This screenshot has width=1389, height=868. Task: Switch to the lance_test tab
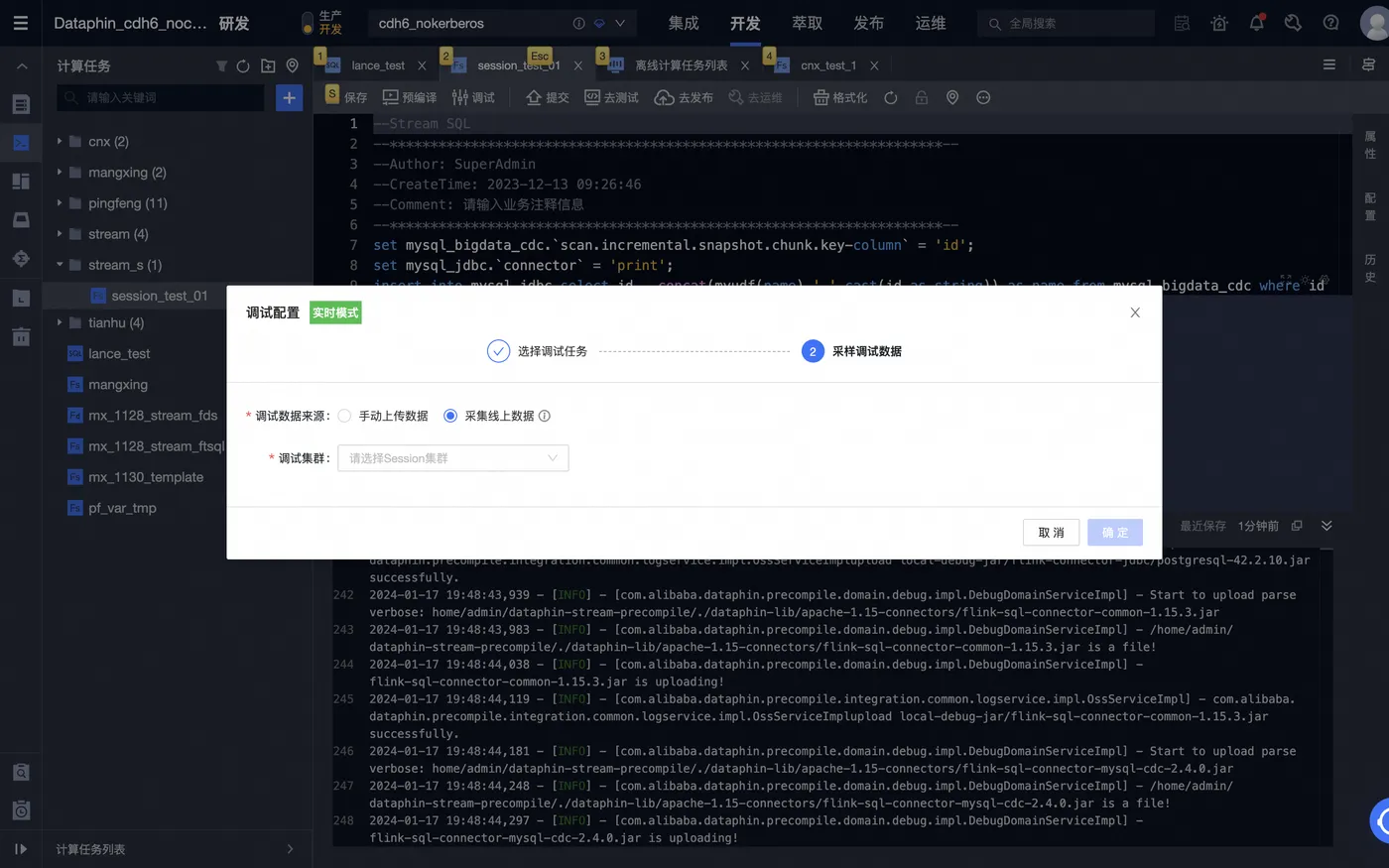pos(378,65)
